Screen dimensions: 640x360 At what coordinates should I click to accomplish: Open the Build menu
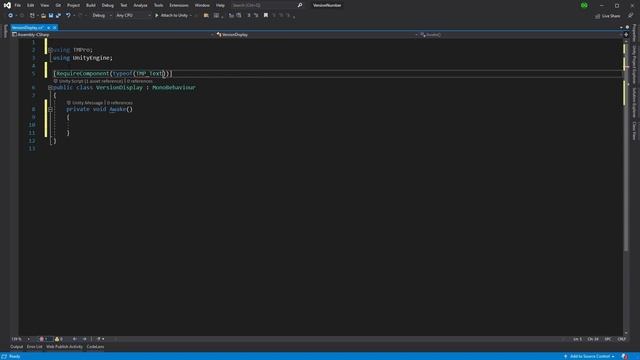point(91,5)
